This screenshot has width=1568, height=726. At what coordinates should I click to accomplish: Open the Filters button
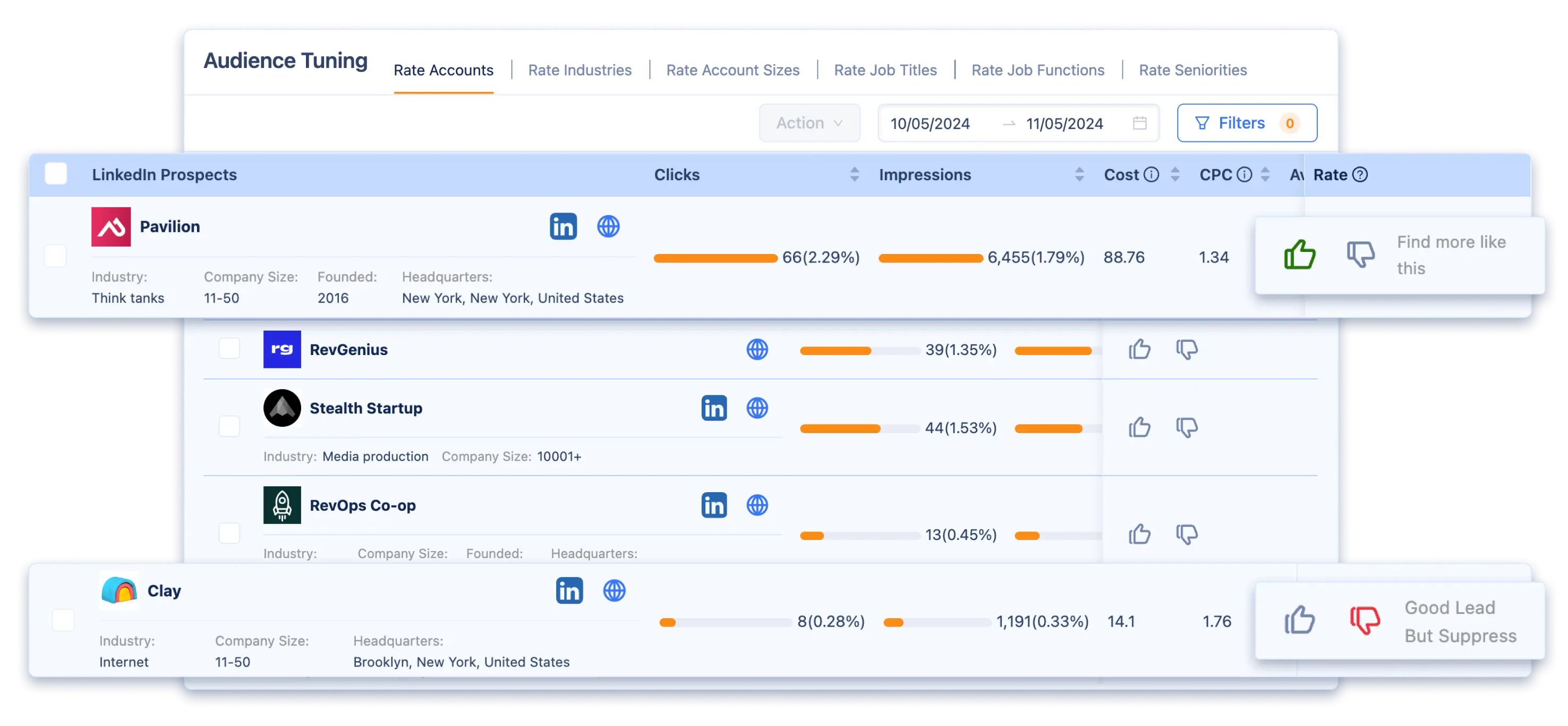(1247, 123)
